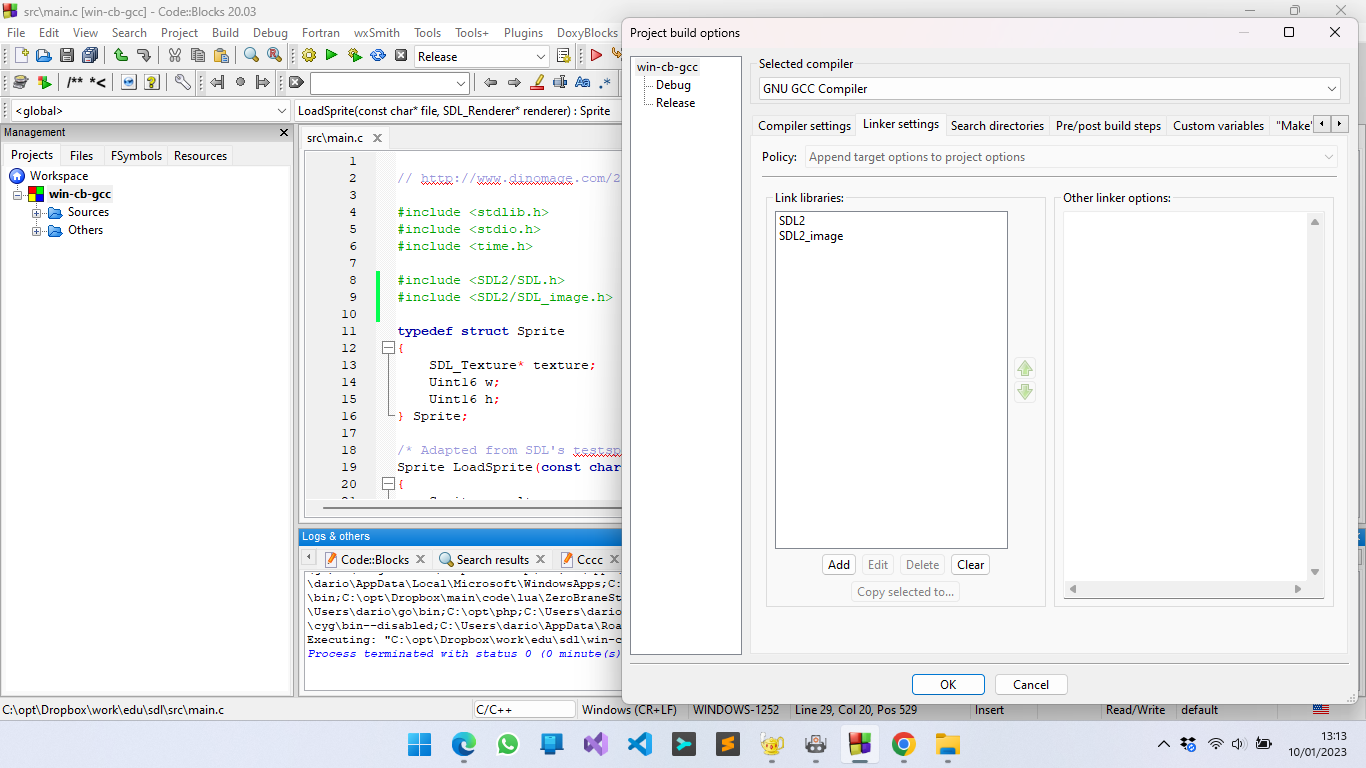This screenshot has height=768, width=1366.
Task: Insert a Doxygen block comment (/** icon)
Action: pos(75,82)
